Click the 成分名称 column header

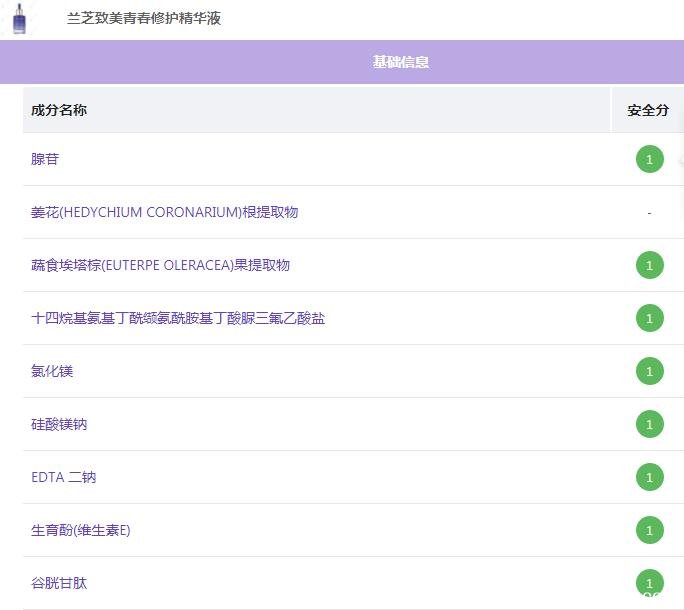[59, 110]
